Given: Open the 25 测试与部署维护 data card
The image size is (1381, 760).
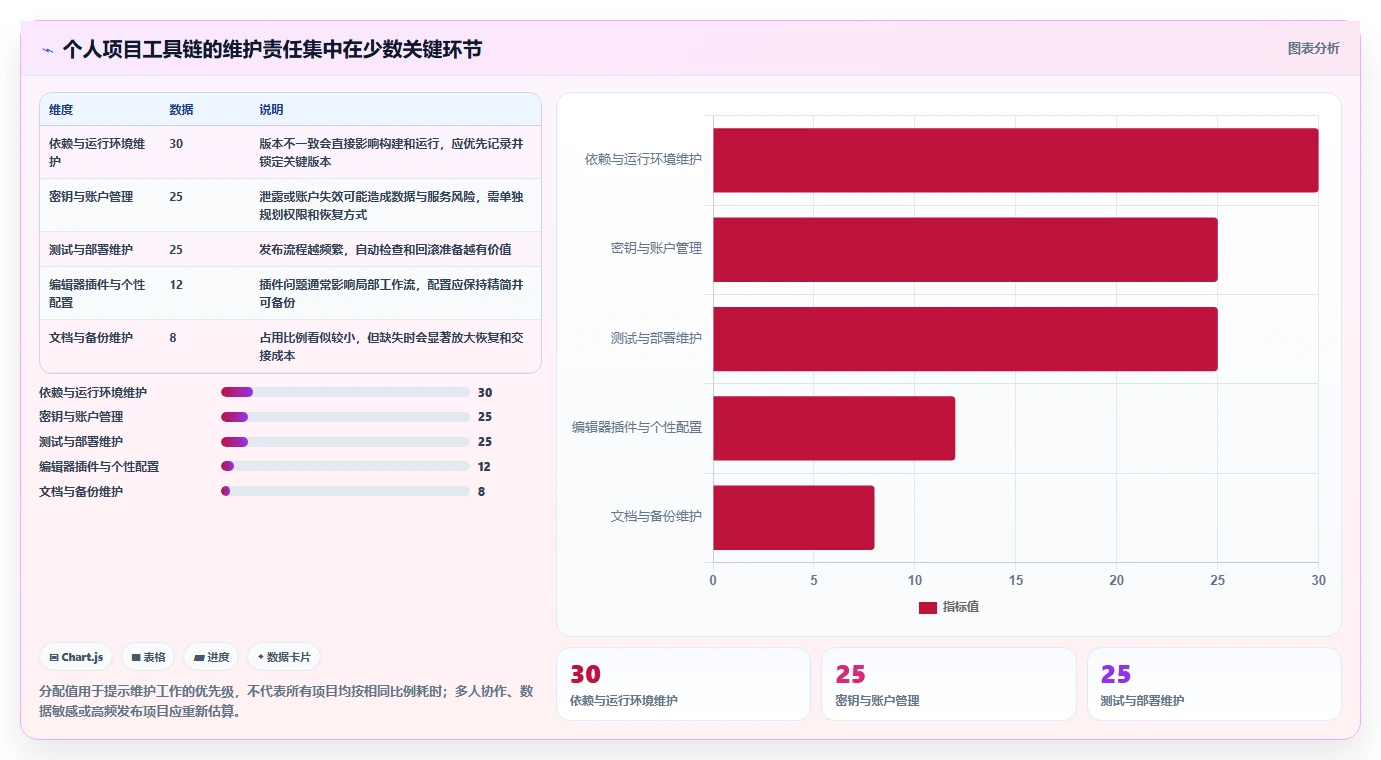Looking at the screenshot, I should pyautogui.click(x=1214, y=684).
